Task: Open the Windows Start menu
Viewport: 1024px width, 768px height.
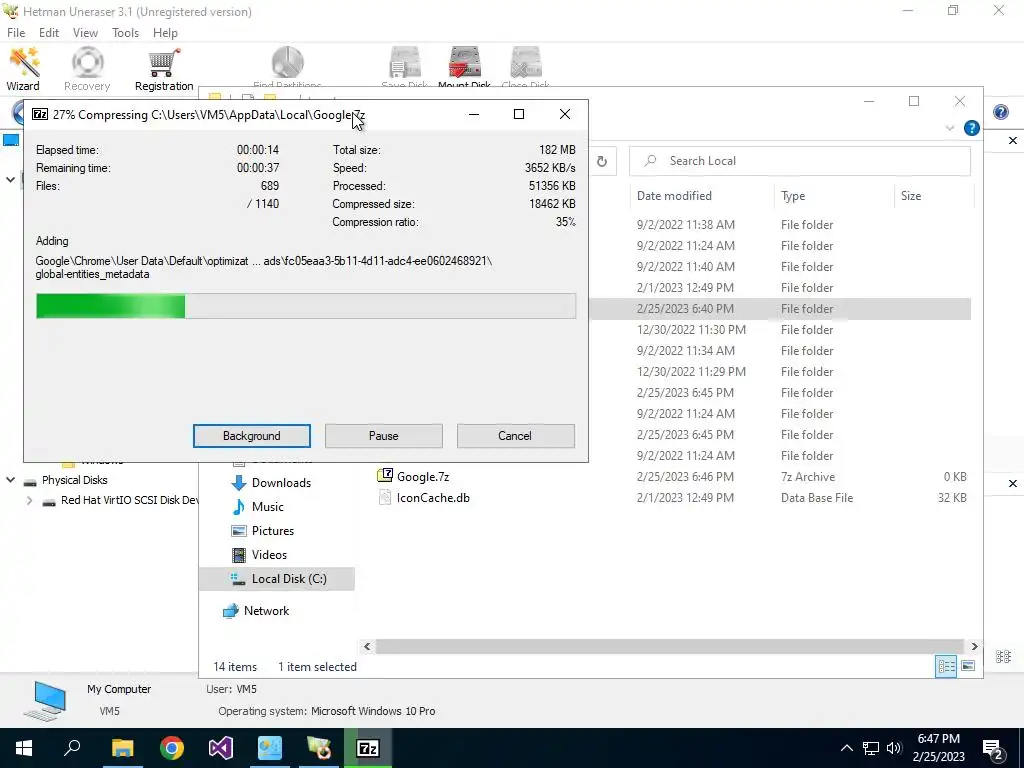Action: pos(24,748)
